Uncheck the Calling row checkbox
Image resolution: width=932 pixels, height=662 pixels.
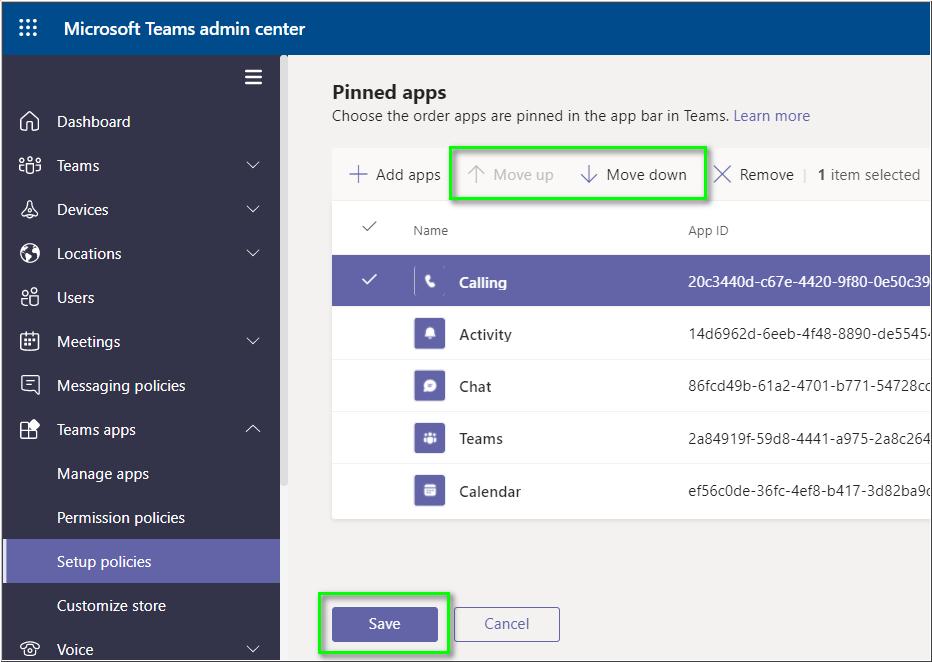tap(369, 279)
